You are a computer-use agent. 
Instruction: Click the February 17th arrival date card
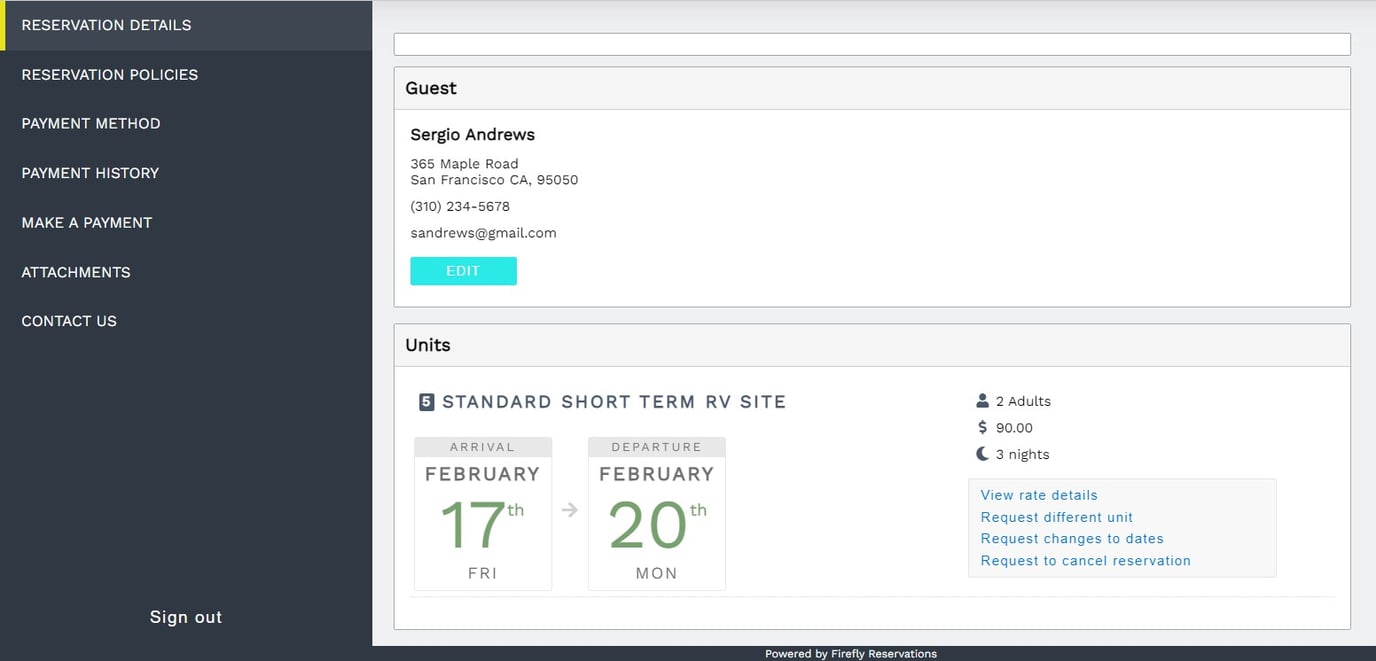(x=483, y=514)
